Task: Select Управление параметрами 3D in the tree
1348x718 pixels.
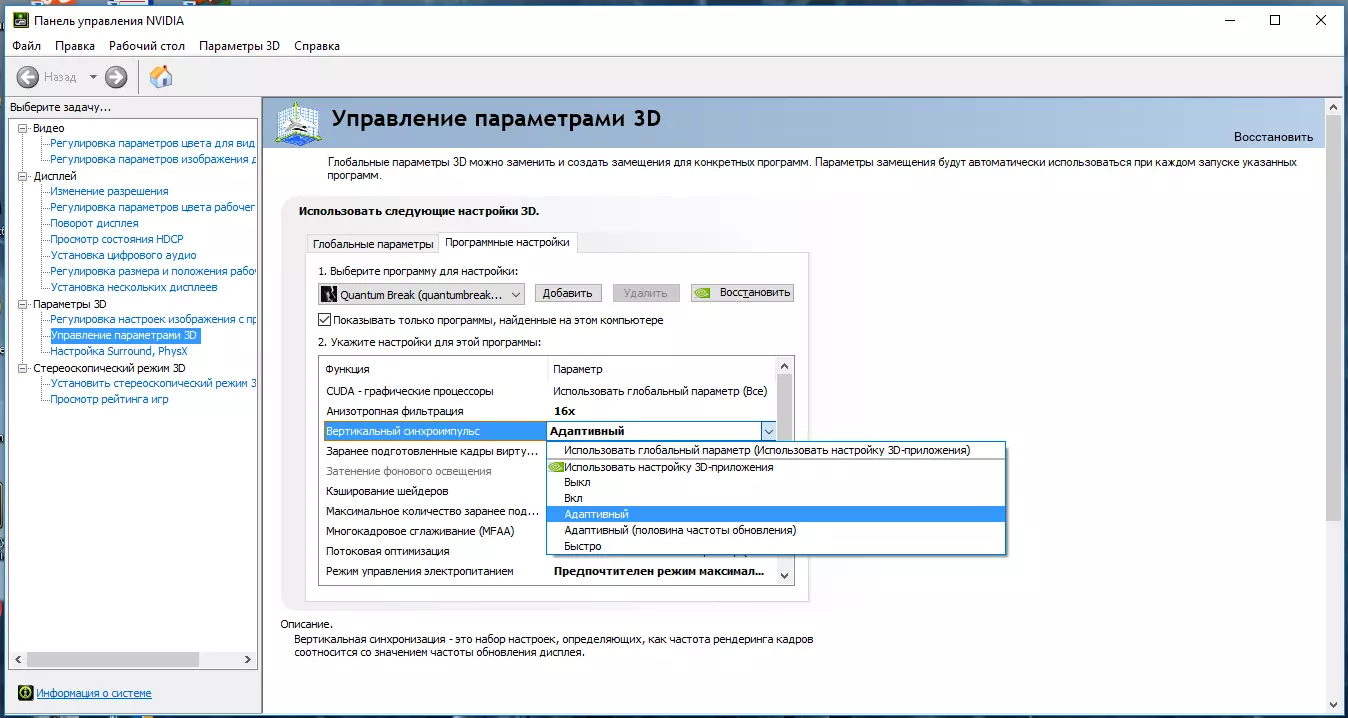Action: tap(124, 335)
